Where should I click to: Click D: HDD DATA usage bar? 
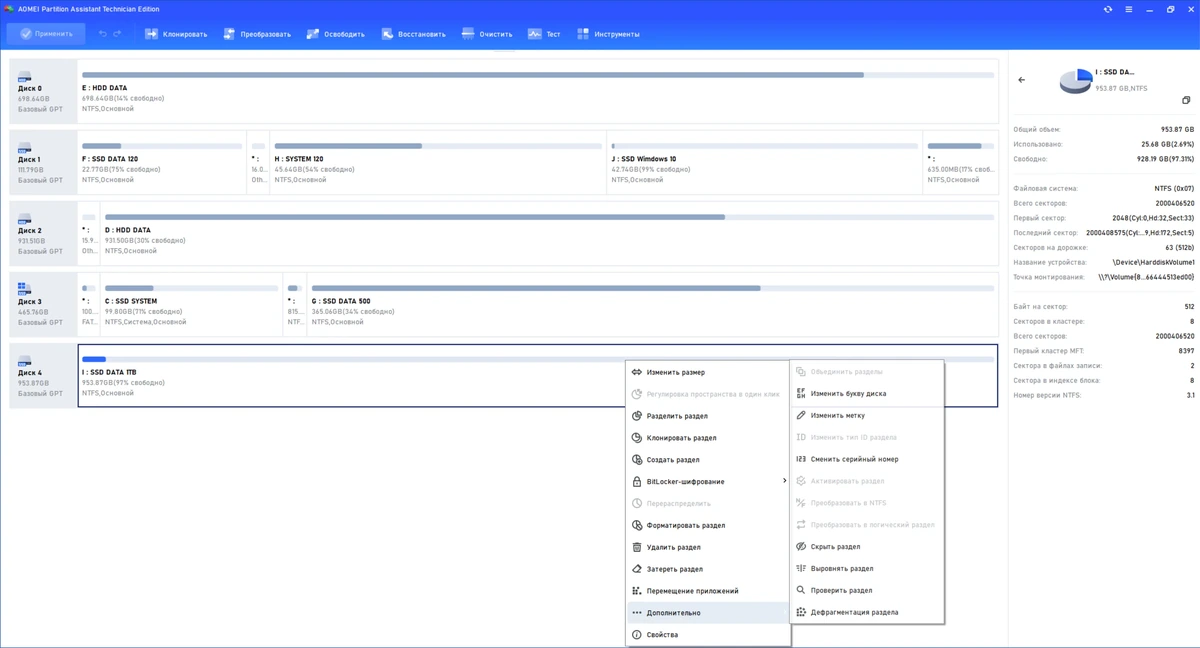click(x=550, y=217)
